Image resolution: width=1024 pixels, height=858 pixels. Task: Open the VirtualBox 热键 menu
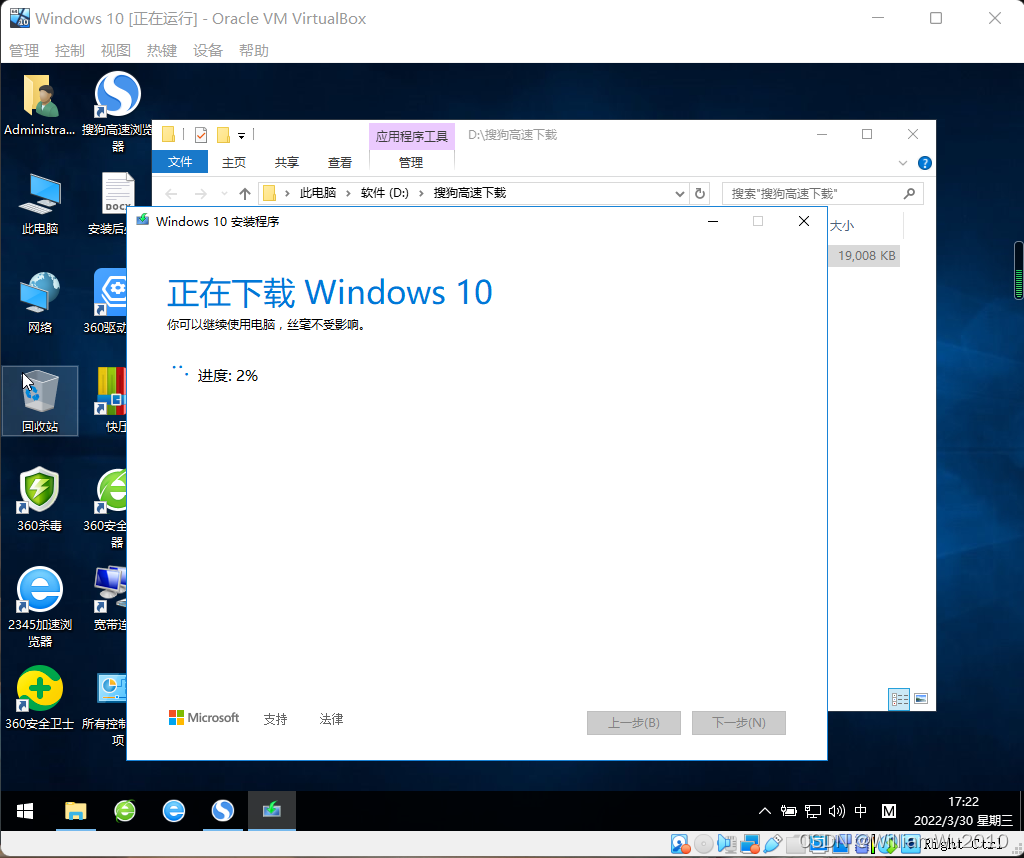click(162, 50)
